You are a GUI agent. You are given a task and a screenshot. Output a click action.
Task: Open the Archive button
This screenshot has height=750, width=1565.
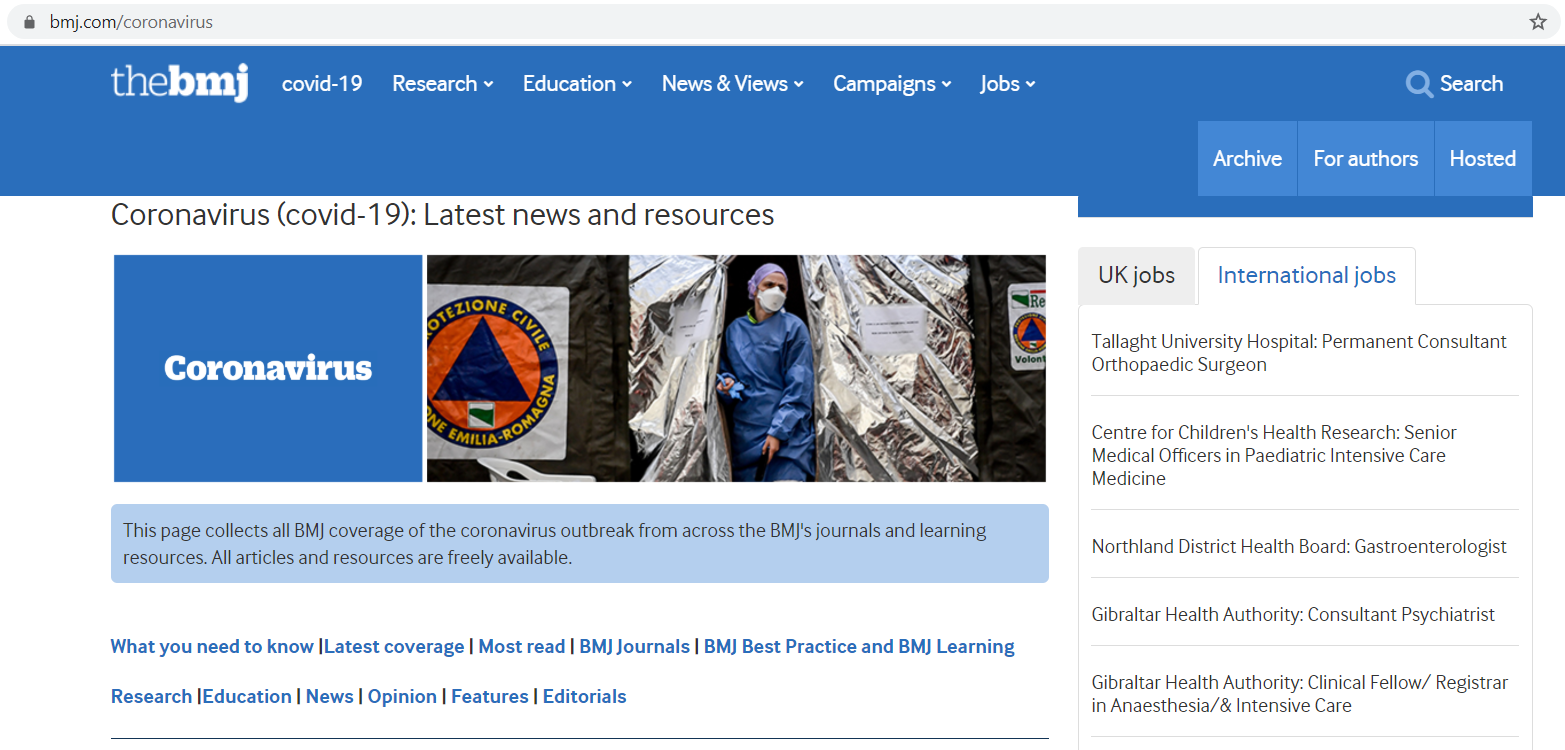tap(1247, 158)
